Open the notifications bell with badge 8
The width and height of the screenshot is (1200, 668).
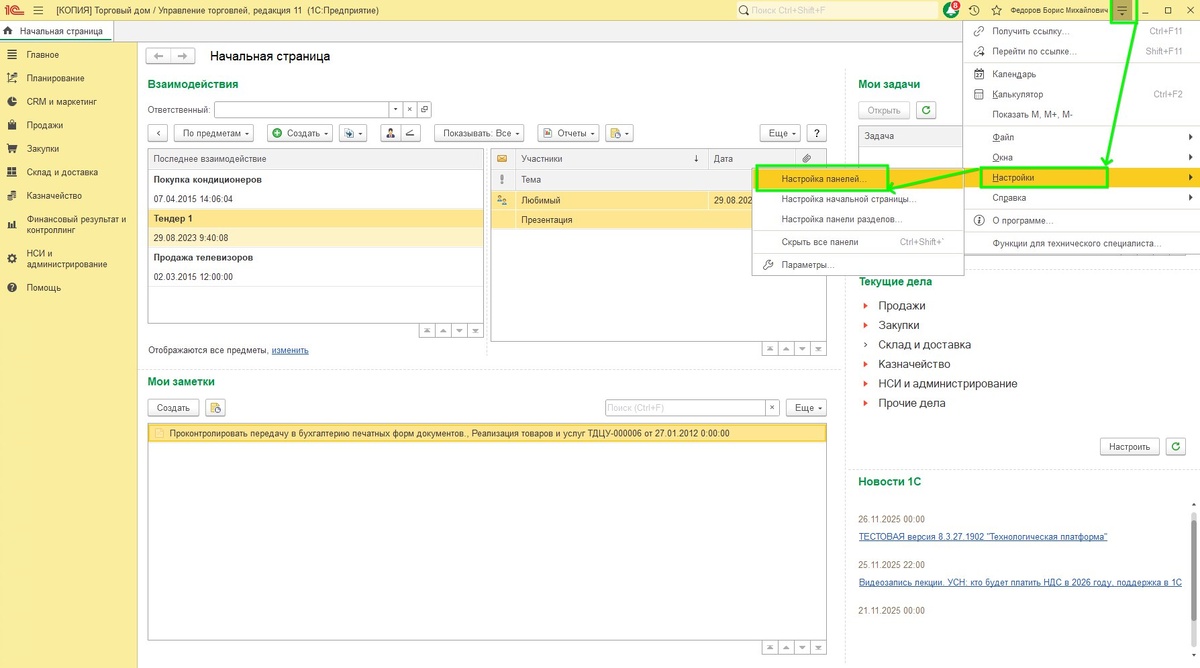pos(951,10)
